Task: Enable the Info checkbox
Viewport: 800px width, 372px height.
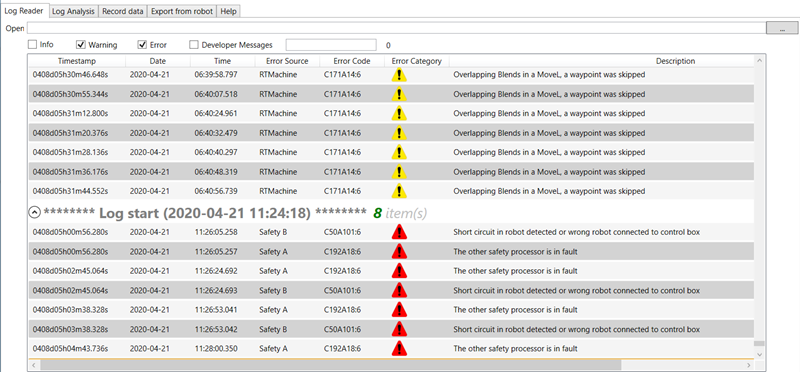Action: [x=32, y=44]
